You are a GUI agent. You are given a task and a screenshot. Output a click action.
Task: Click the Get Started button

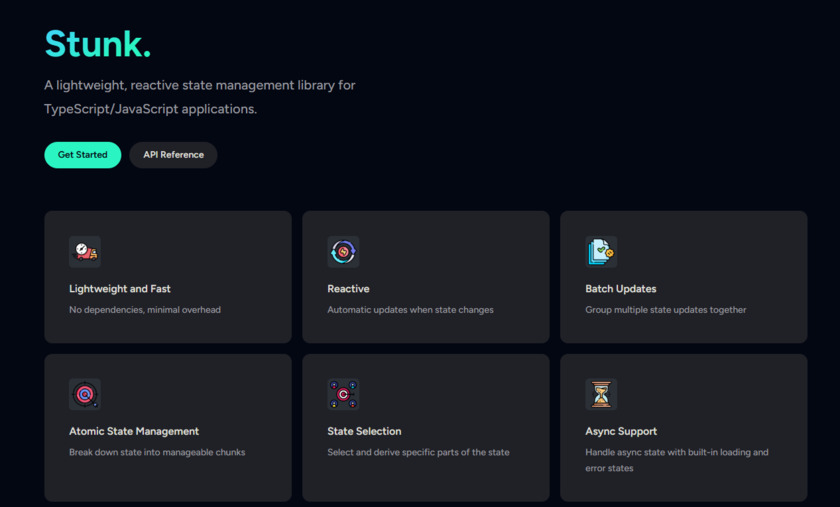point(82,155)
